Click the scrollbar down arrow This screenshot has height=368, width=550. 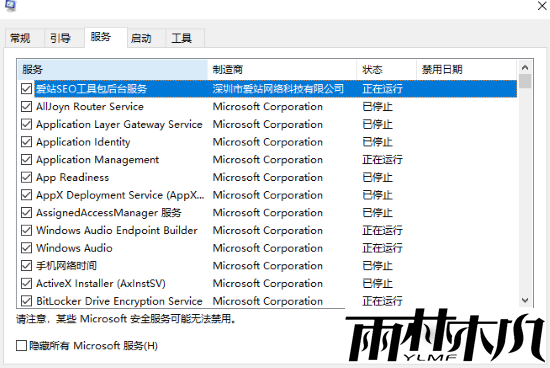click(x=525, y=300)
